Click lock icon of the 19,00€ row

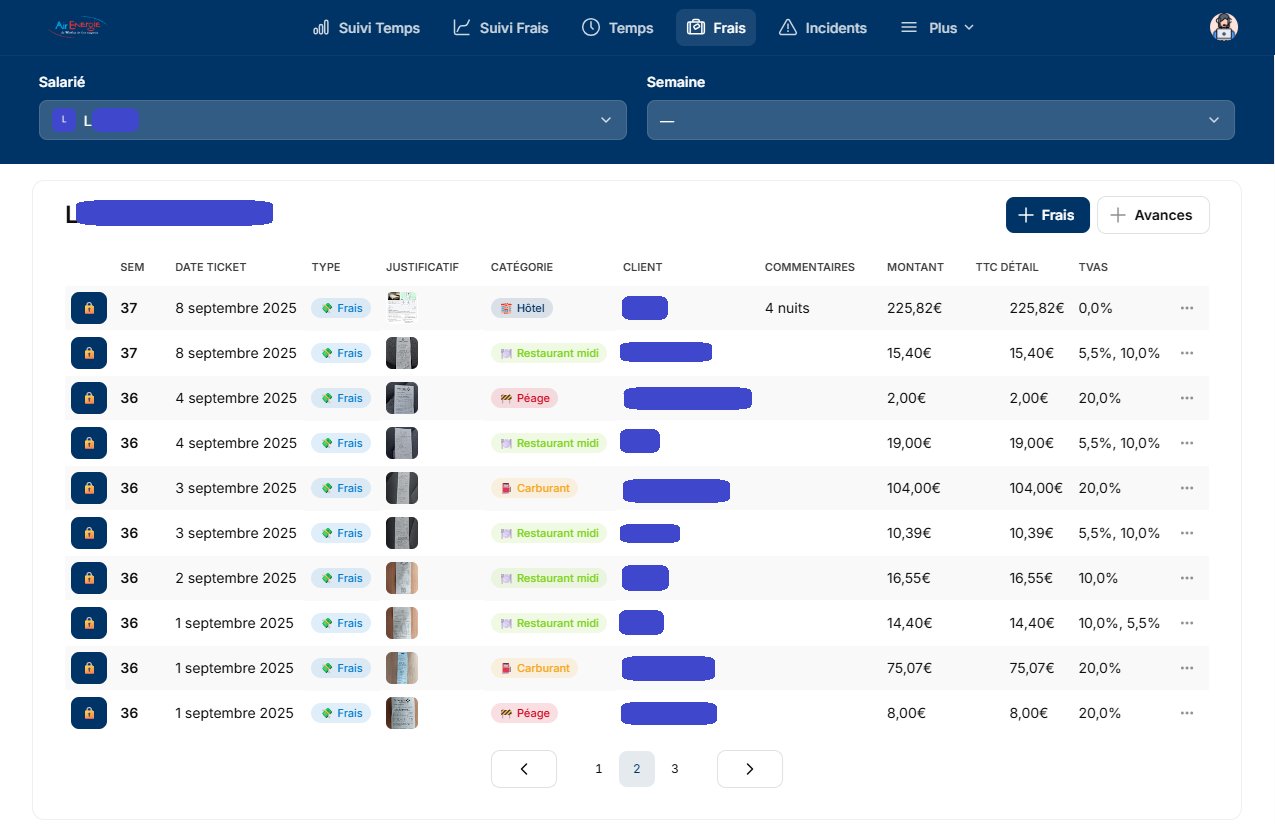click(x=89, y=443)
